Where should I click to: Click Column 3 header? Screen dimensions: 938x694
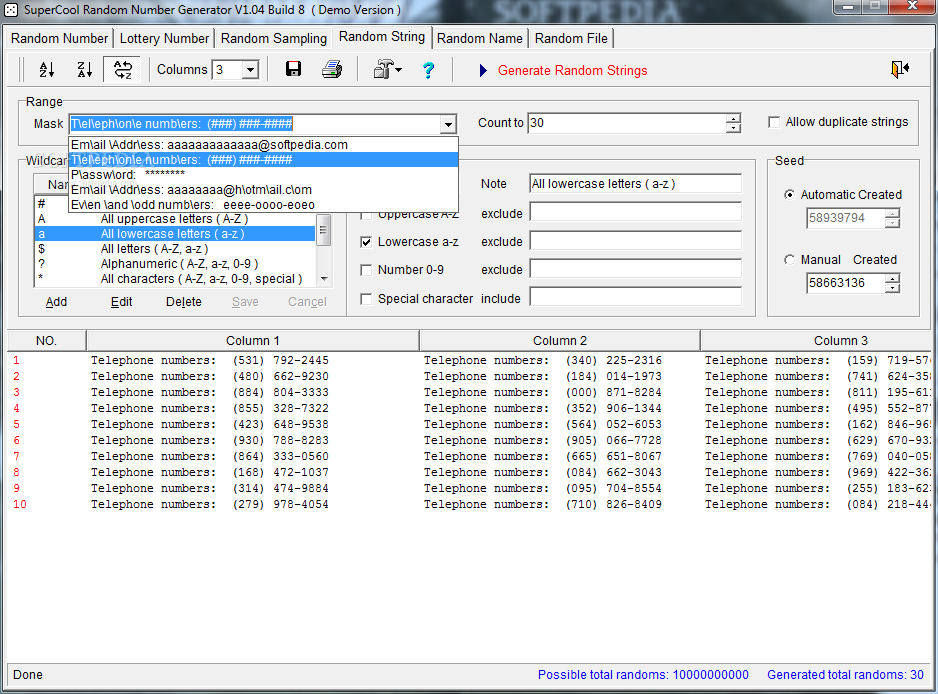[816, 340]
